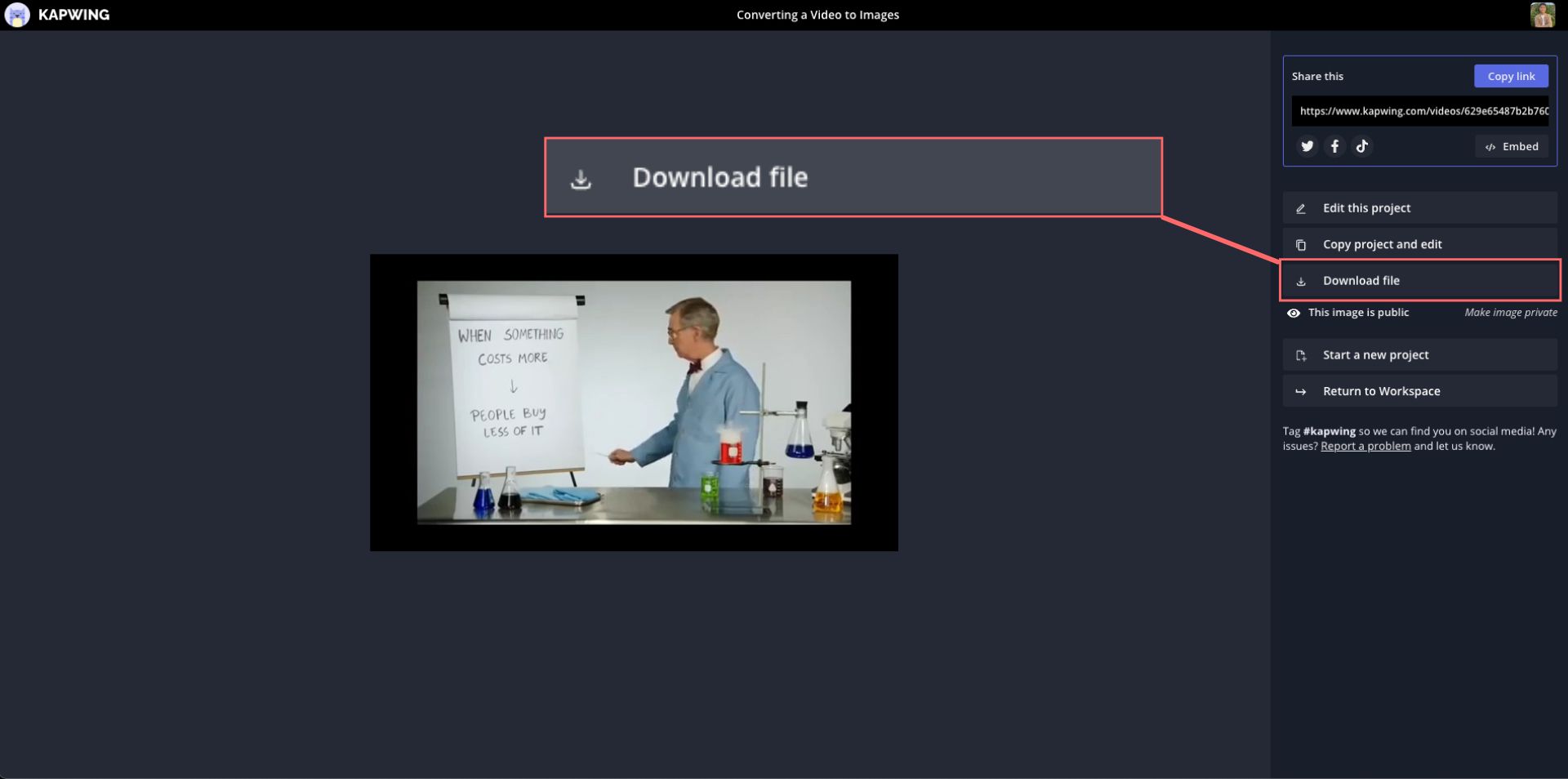Screen dimensions: 1568x779
Task: Start a new project
Action: point(1419,355)
